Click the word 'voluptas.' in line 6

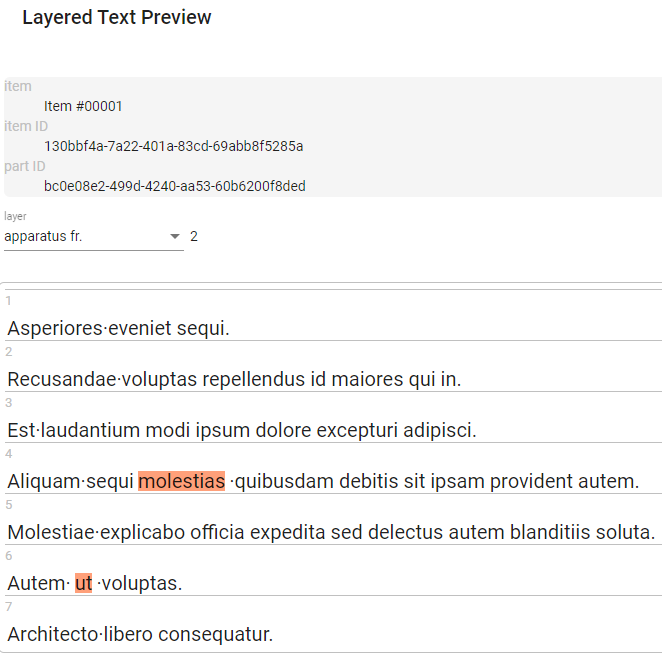pos(142,583)
